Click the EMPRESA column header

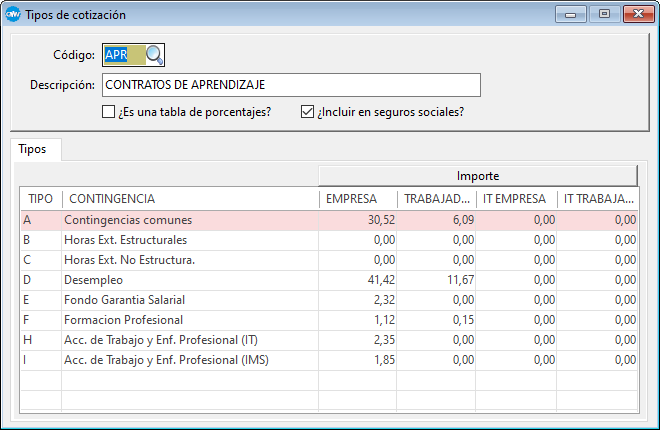[358, 199]
